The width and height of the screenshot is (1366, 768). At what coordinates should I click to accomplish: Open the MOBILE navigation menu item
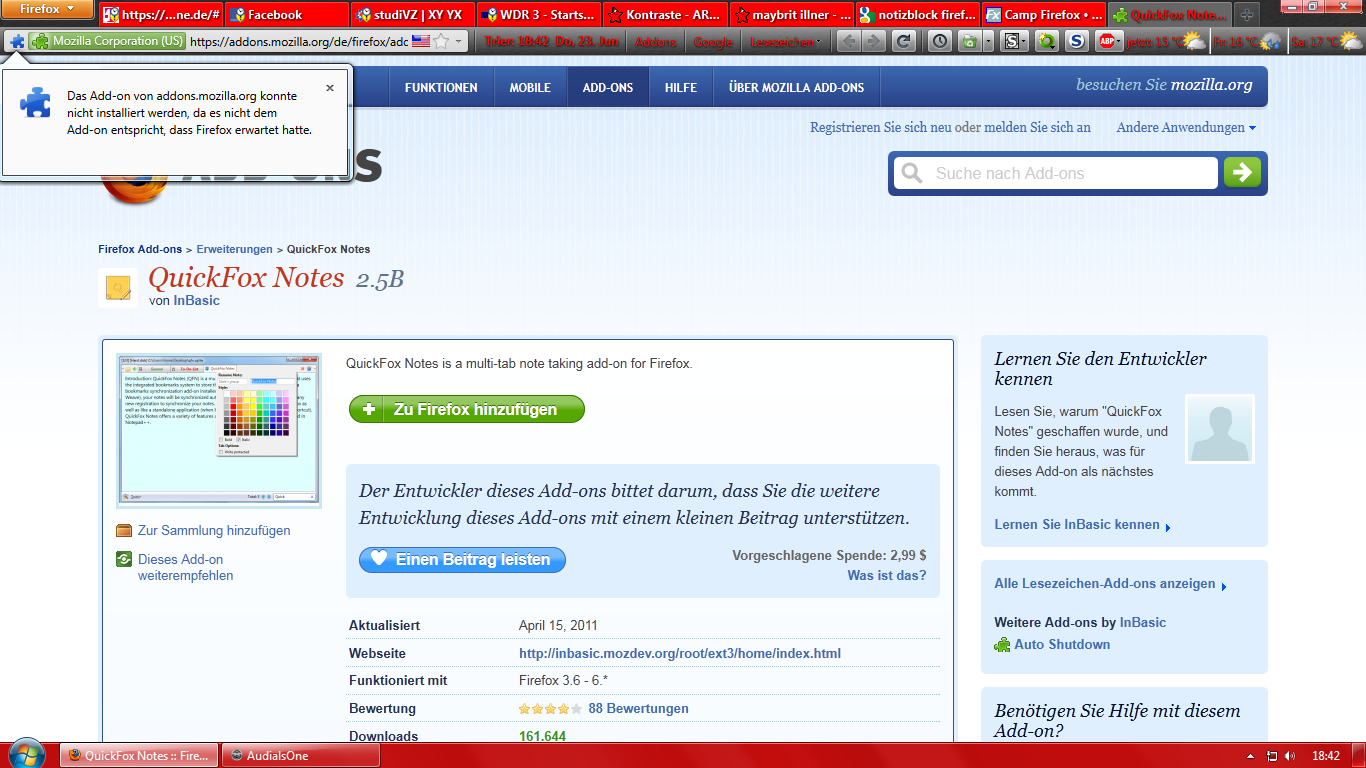tap(530, 87)
